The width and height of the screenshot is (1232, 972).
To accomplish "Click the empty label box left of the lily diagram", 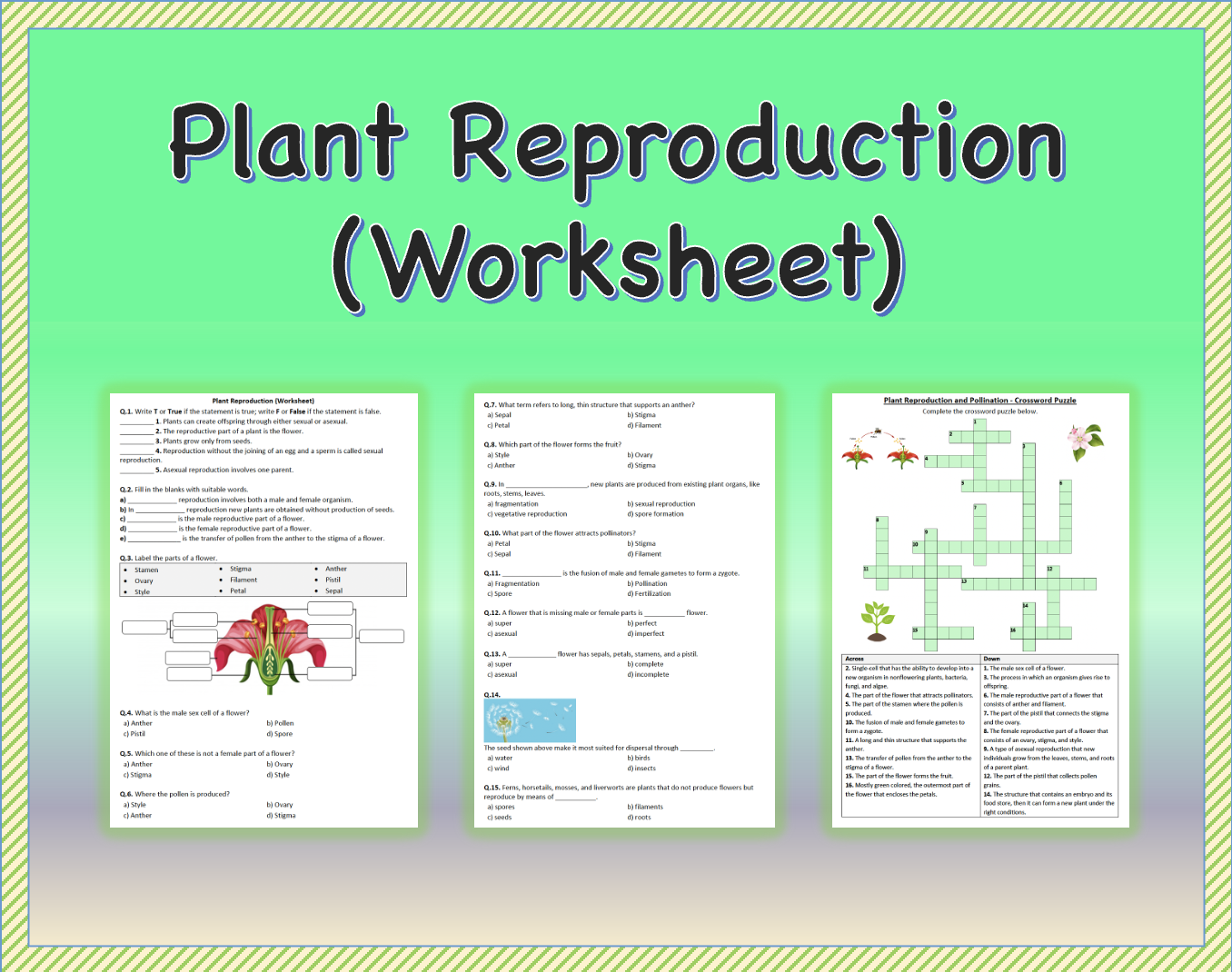I will [x=144, y=626].
